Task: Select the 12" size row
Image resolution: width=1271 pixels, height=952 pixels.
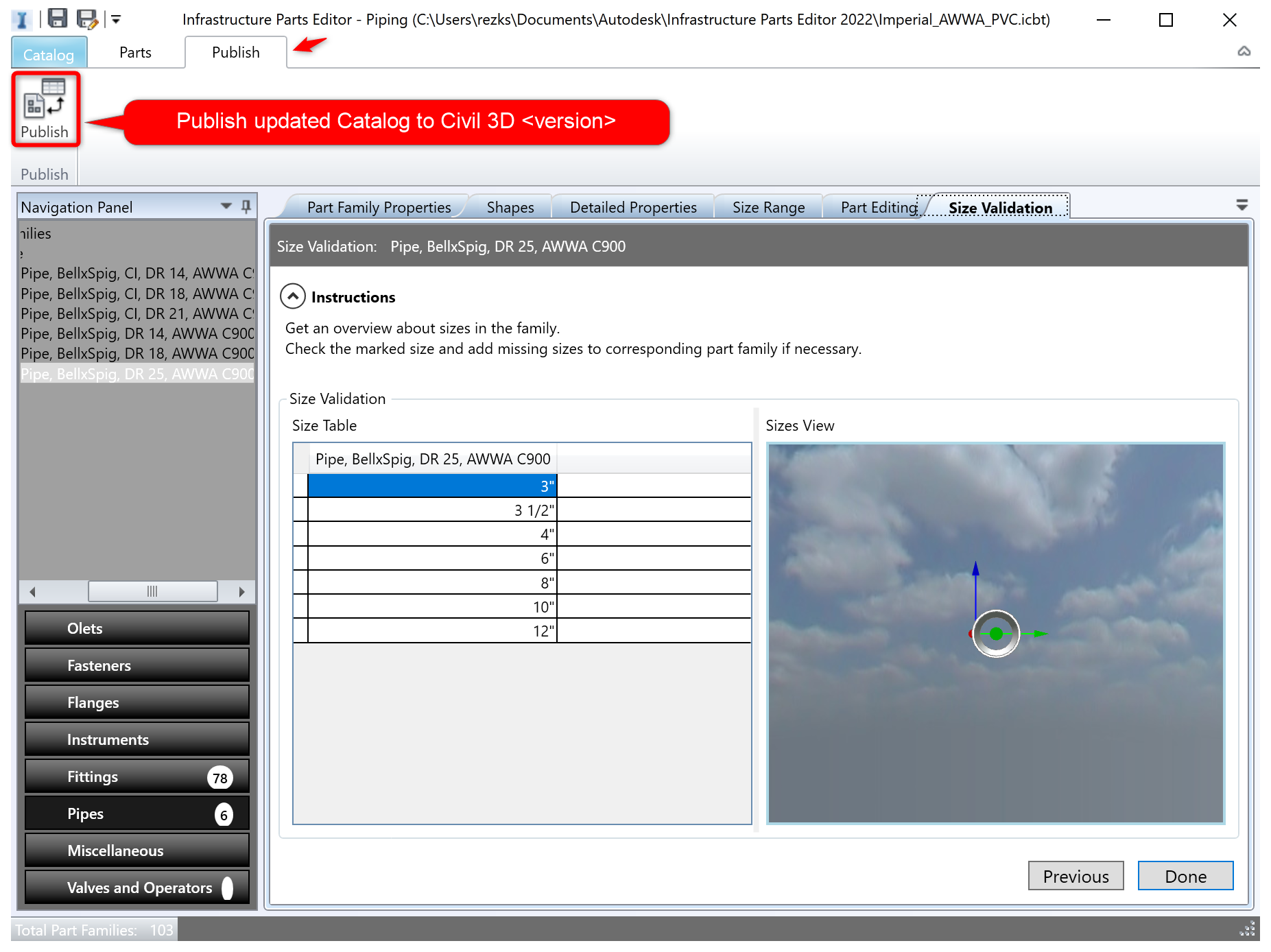Action: point(432,630)
